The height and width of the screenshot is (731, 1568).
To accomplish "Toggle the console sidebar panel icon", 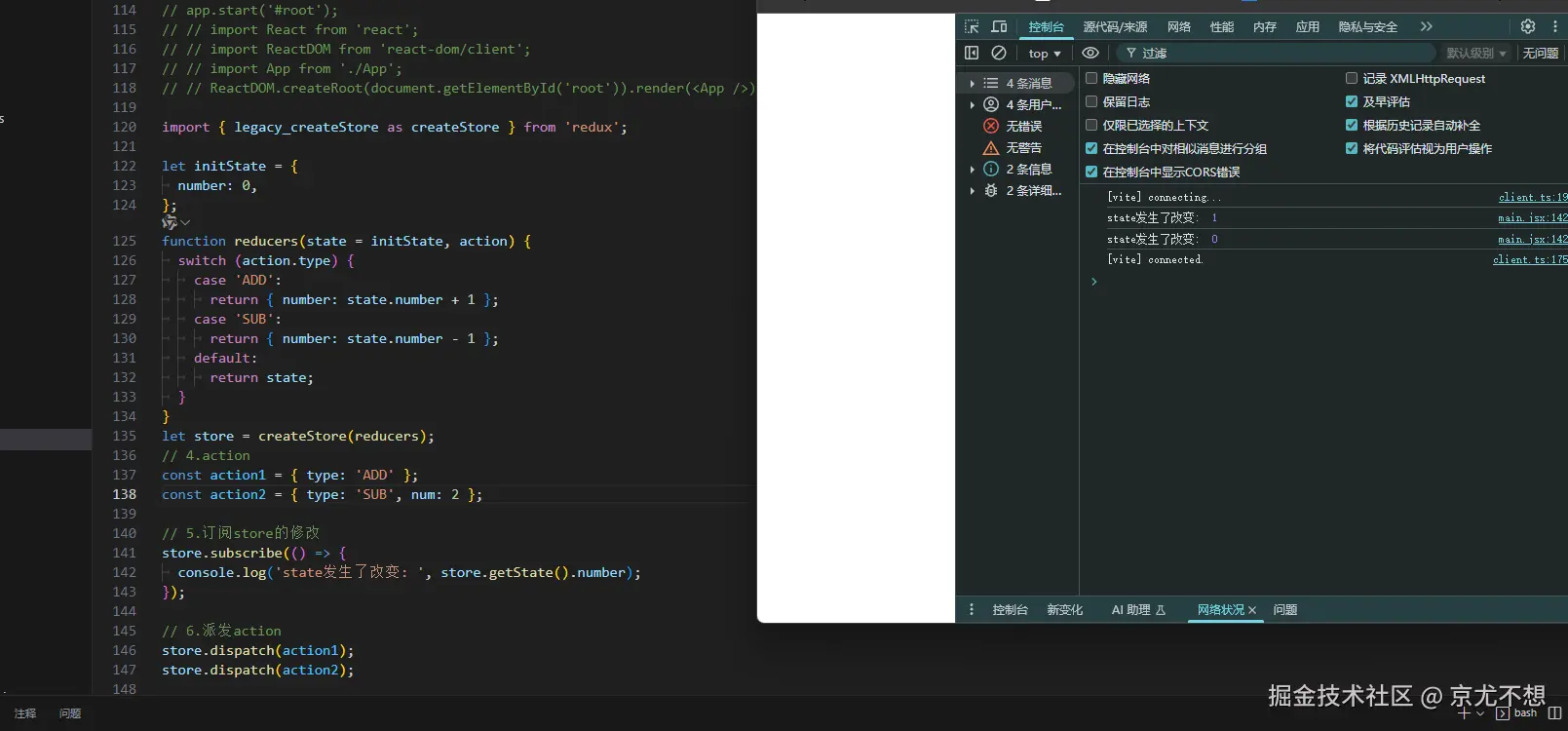I will [972, 53].
